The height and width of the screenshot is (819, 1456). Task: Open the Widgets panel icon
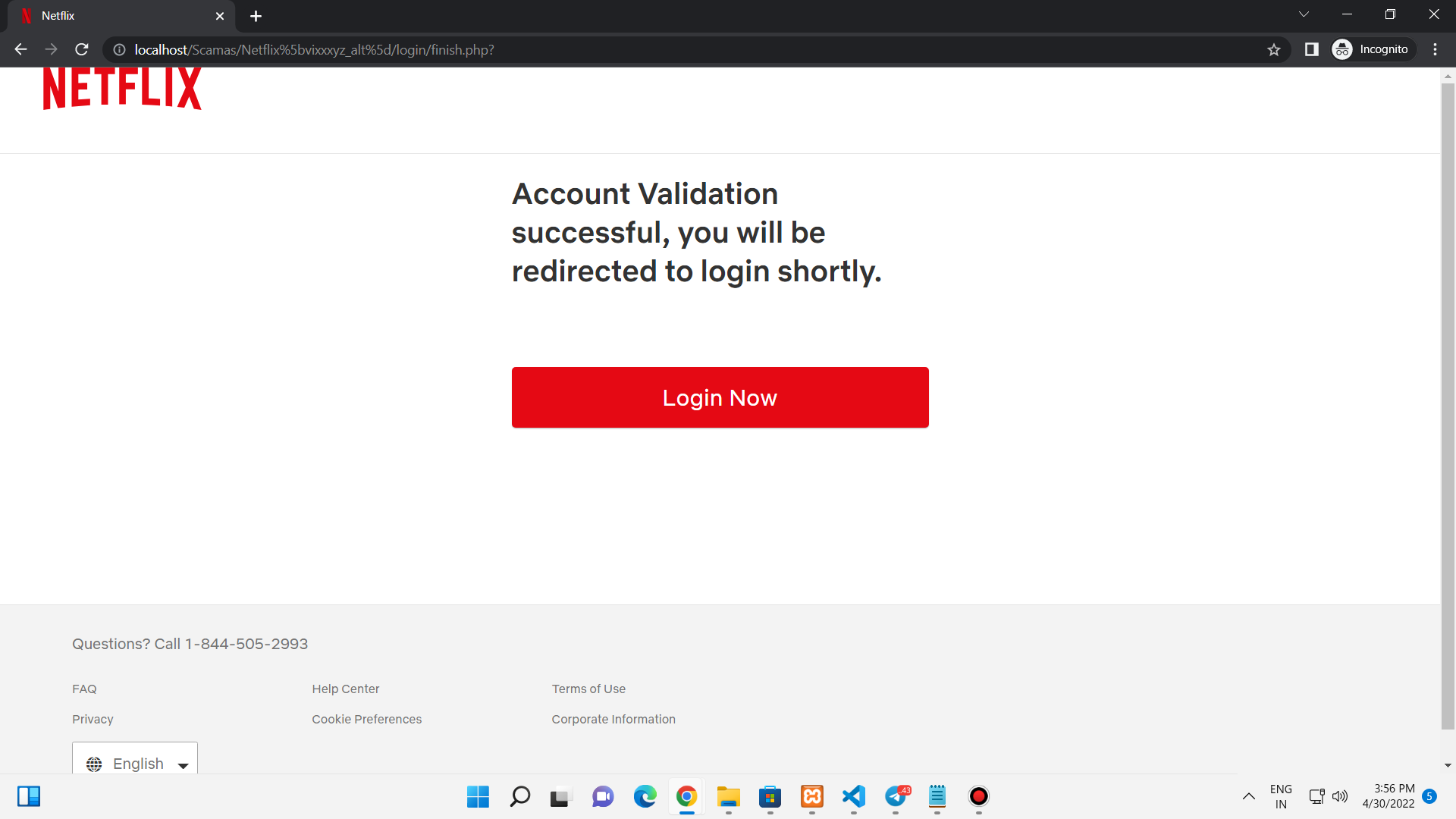[29, 796]
